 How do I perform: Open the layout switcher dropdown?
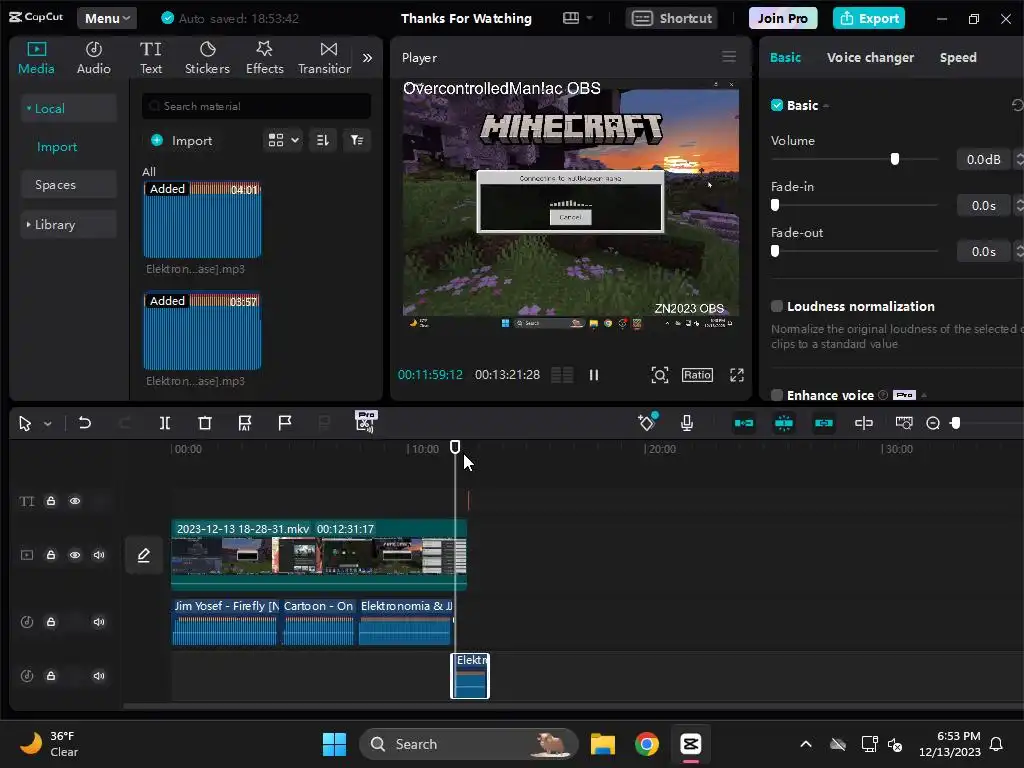[x=578, y=18]
